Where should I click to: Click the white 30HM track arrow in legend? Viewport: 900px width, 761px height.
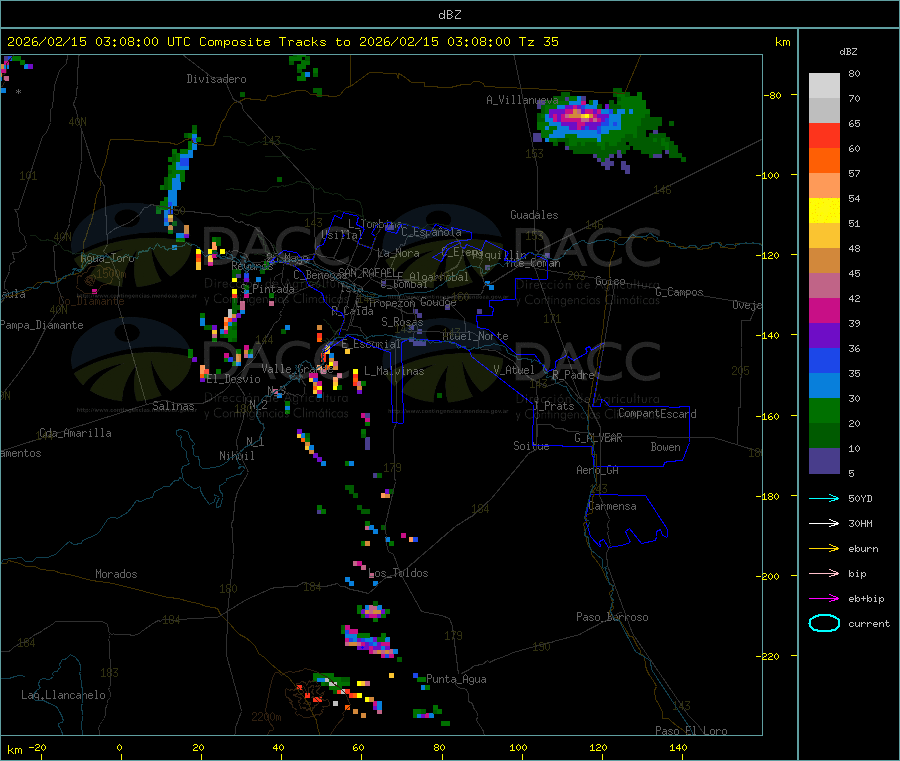tap(824, 523)
